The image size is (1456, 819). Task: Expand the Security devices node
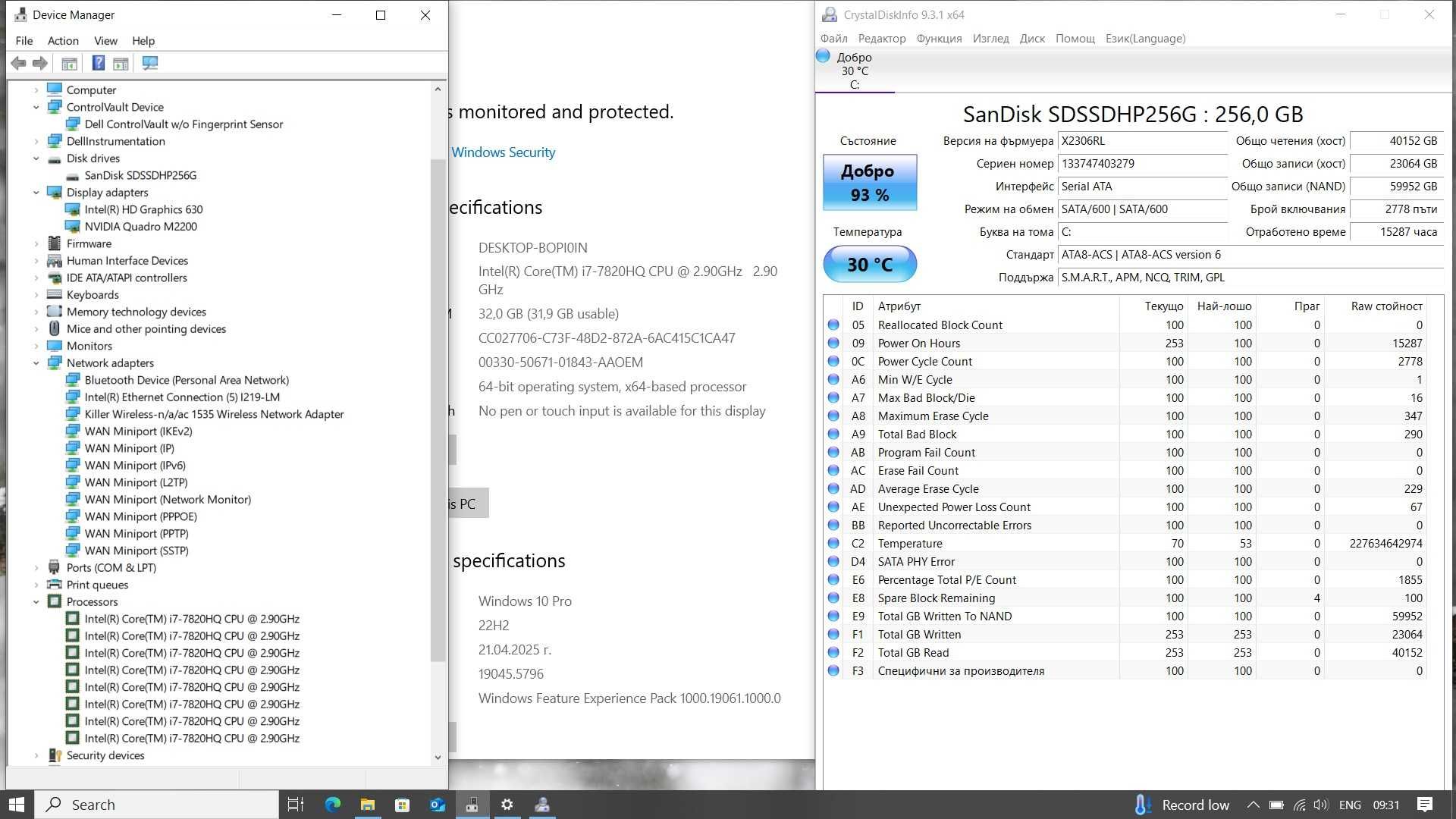(x=36, y=756)
